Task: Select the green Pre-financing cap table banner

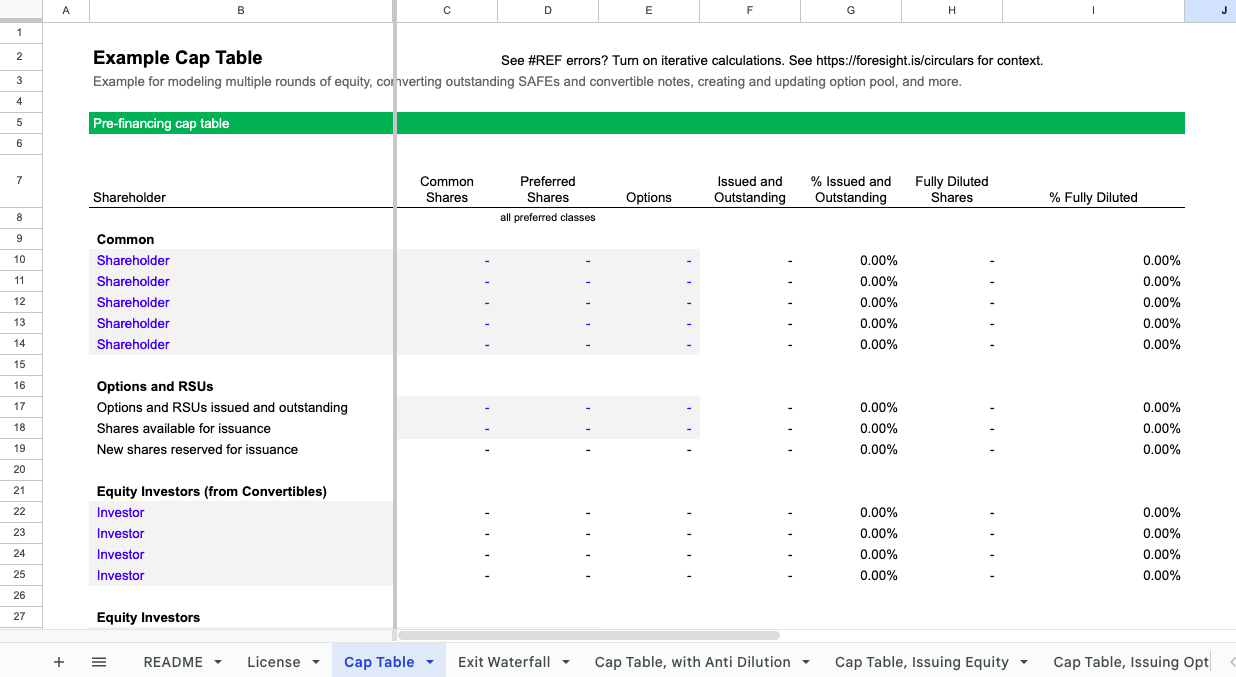Action: [x=637, y=123]
